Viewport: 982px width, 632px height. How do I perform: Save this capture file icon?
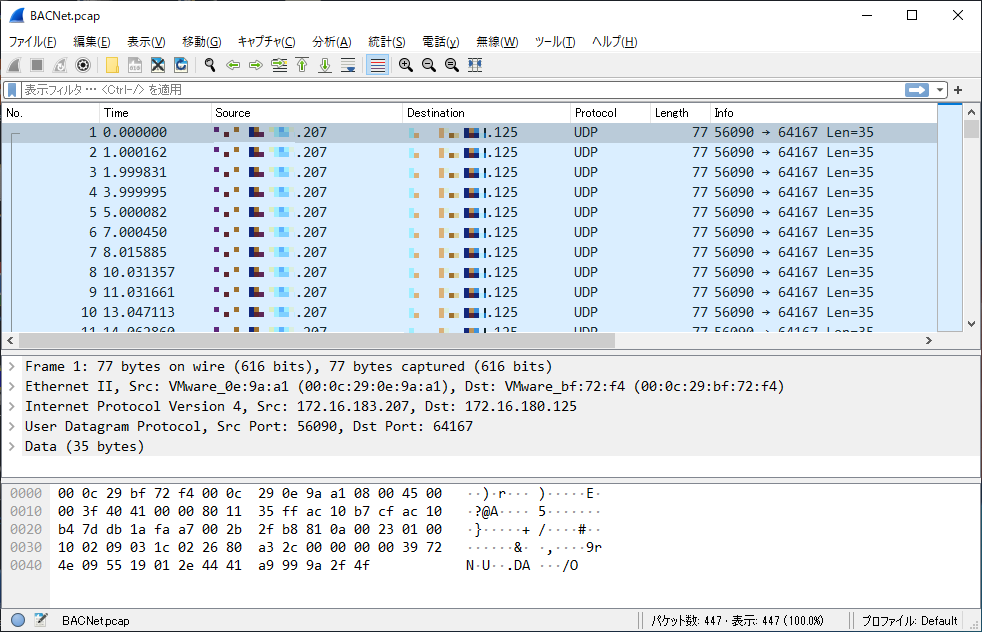(x=135, y=65)
